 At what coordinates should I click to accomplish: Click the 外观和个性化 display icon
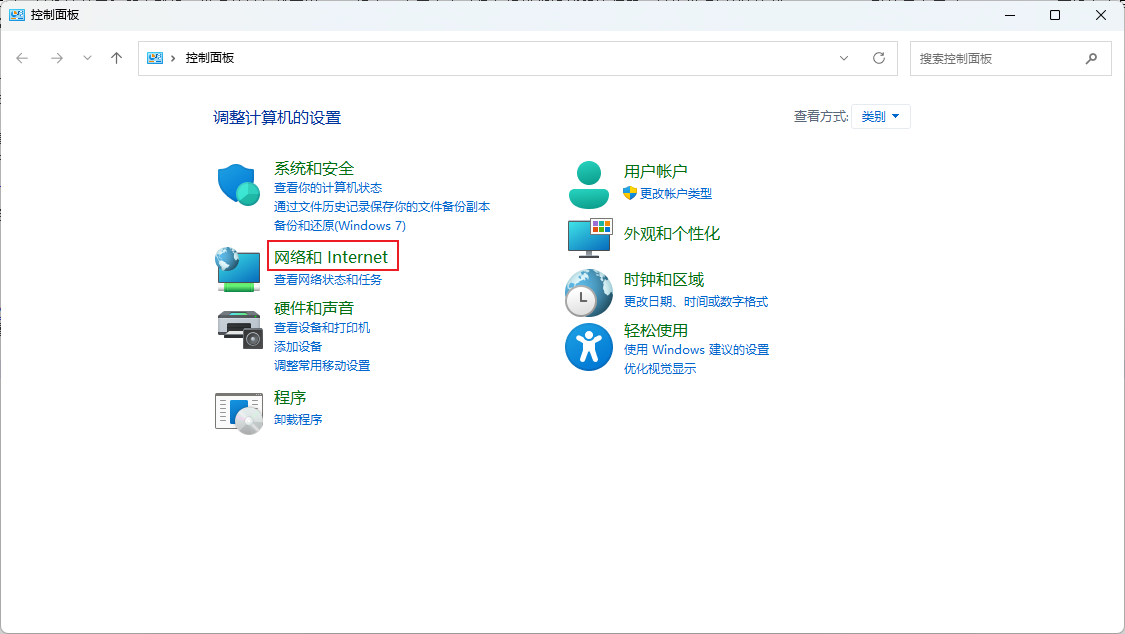click(x=588, y=238)
